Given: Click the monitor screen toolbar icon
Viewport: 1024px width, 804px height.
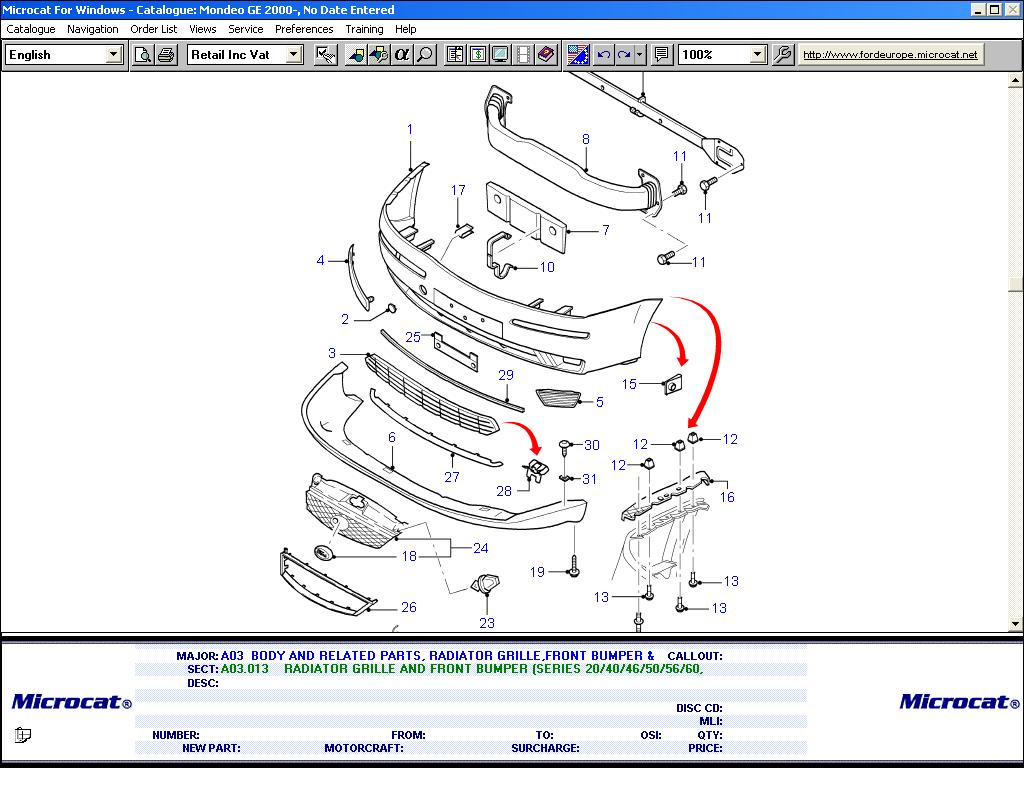Looking at the screenshot, I should coord(500,55).
